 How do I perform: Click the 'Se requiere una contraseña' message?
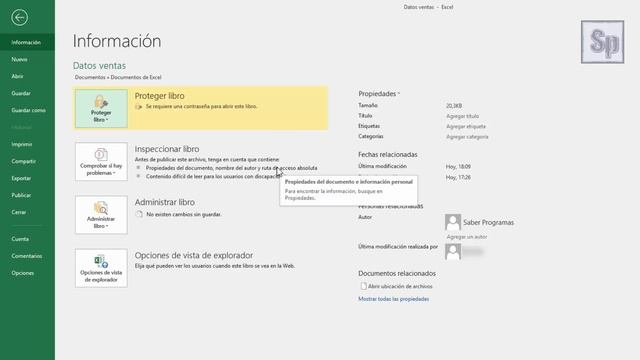point(202,106)
